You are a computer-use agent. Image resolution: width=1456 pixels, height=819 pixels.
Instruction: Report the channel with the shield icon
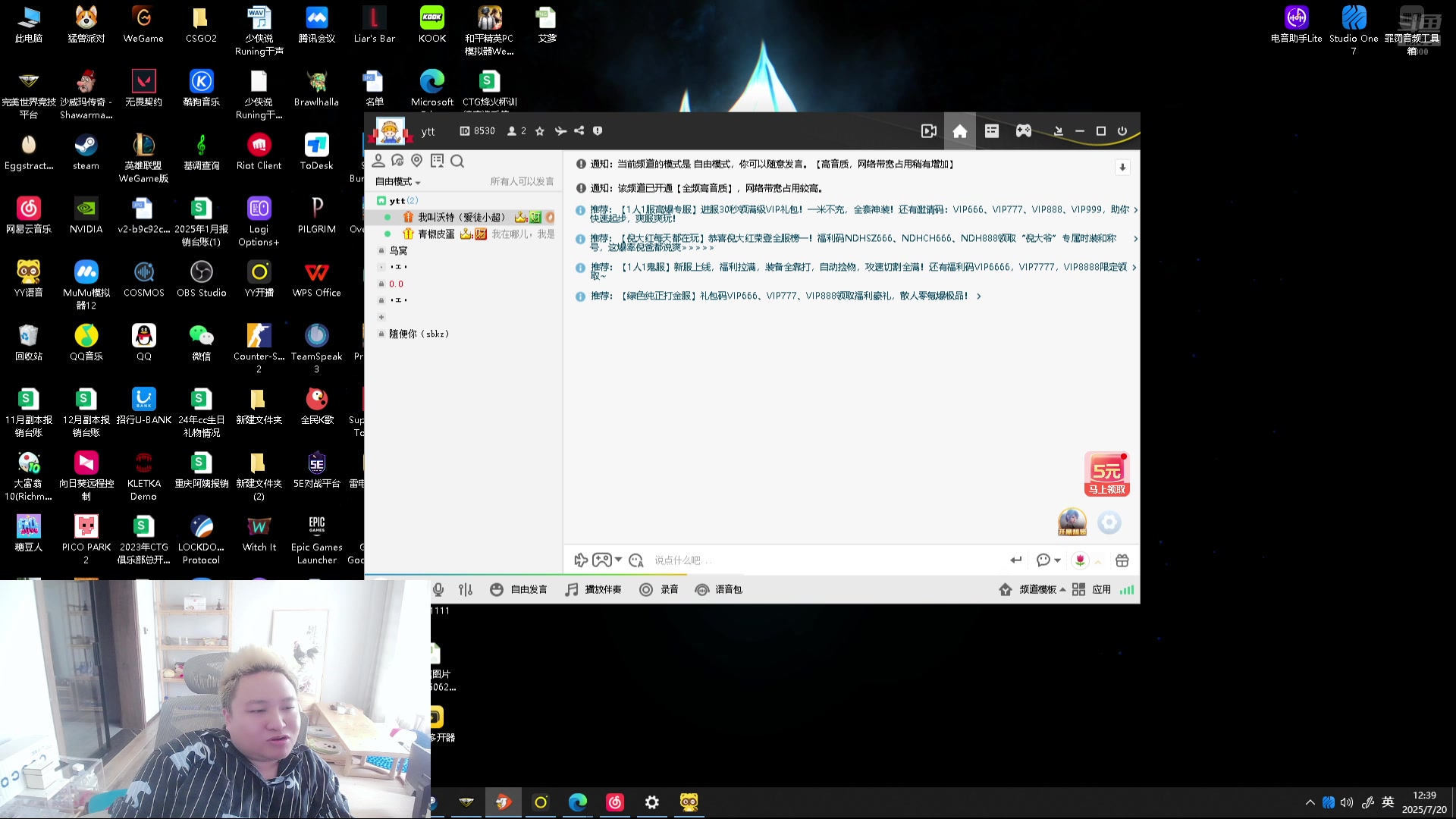pos(598,130)
